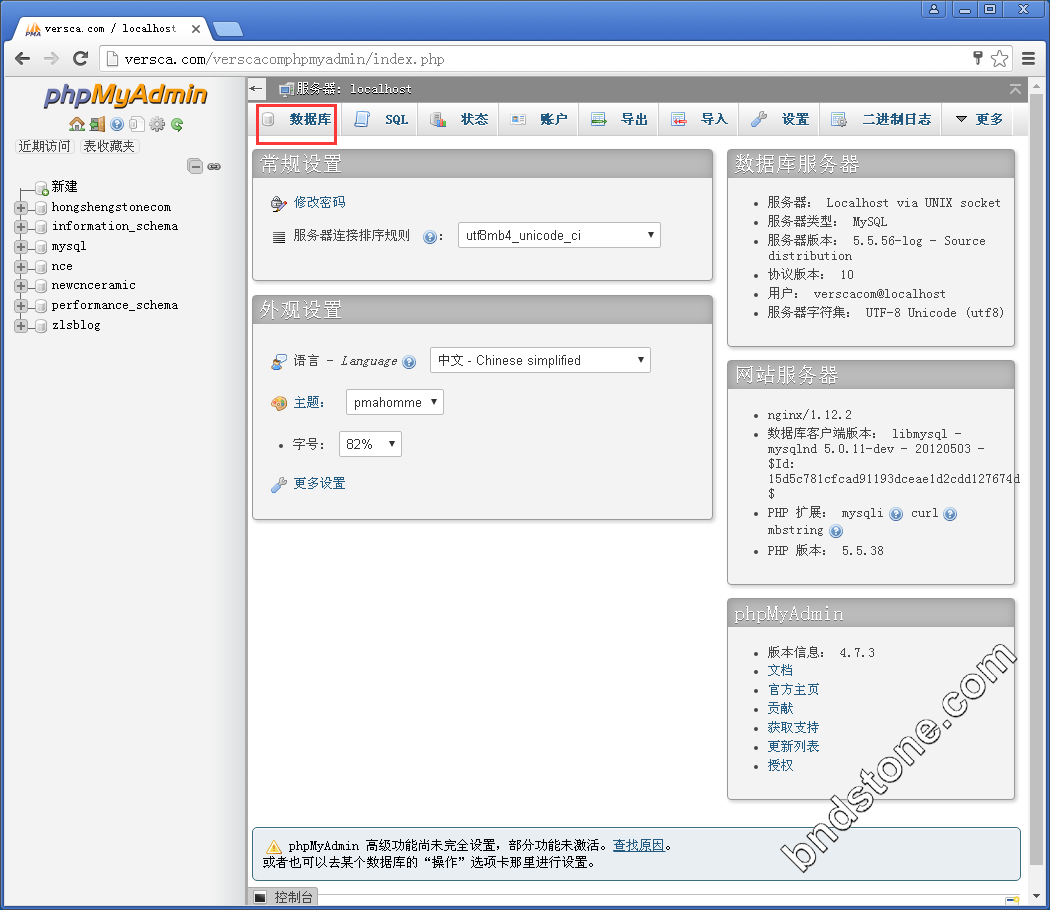Open help icon beside Language label

tap(409, 362)
